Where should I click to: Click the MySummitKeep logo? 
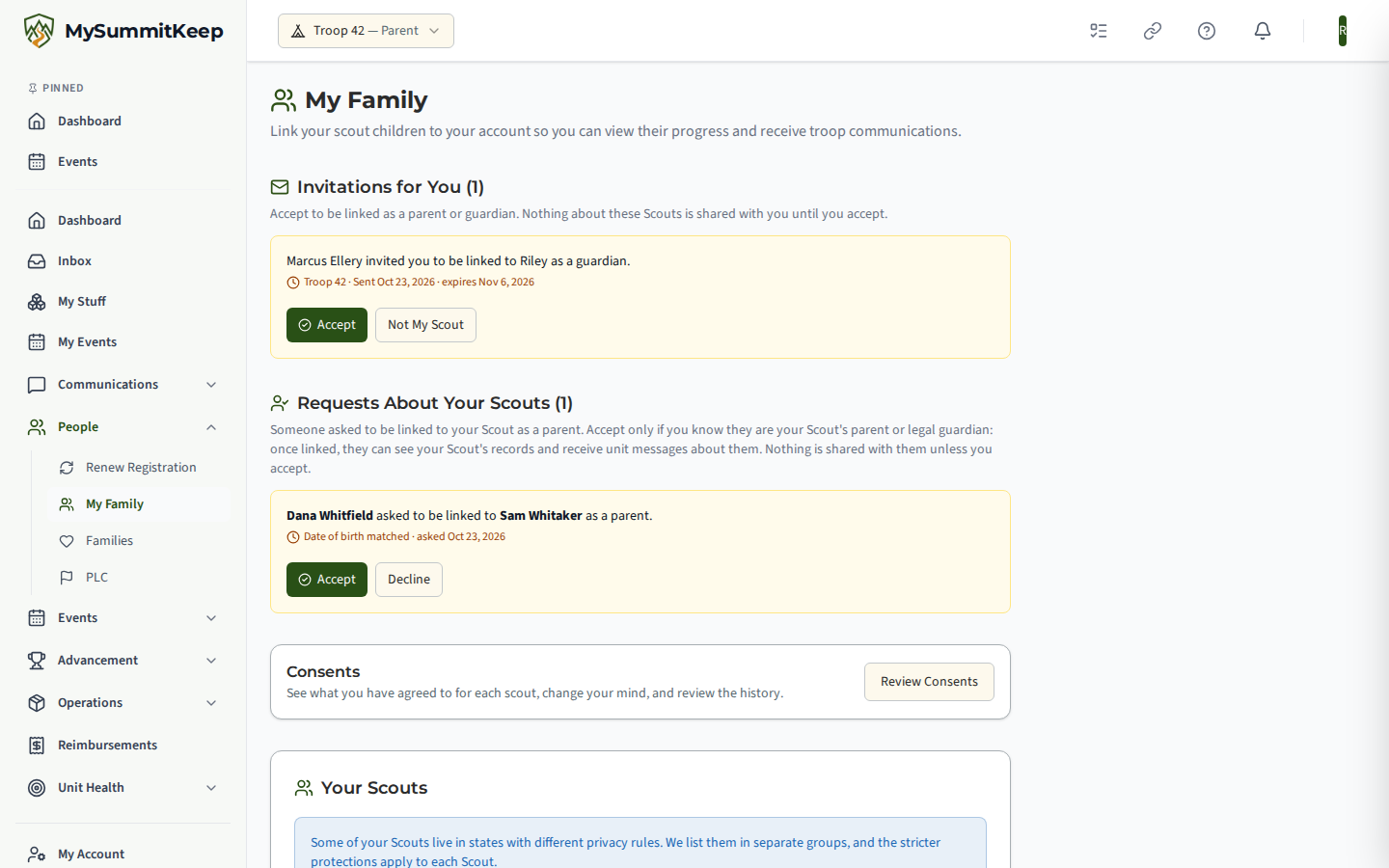[123, 31]
